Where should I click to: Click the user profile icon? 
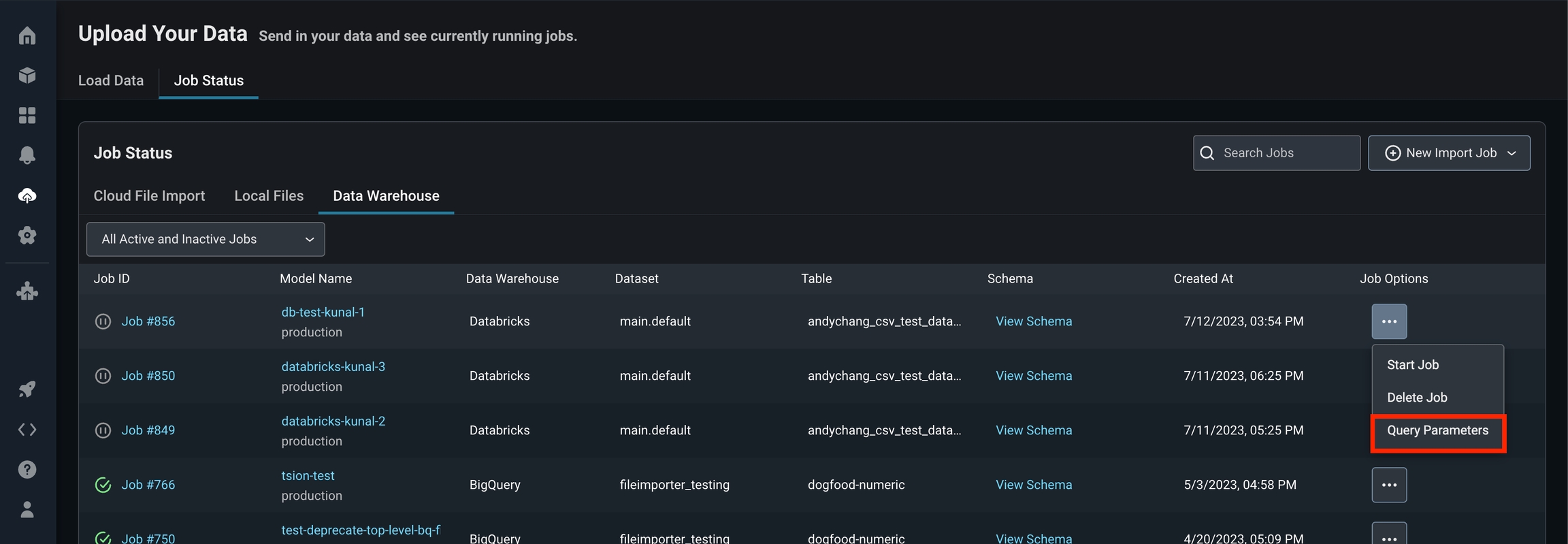tap(27, 510)
